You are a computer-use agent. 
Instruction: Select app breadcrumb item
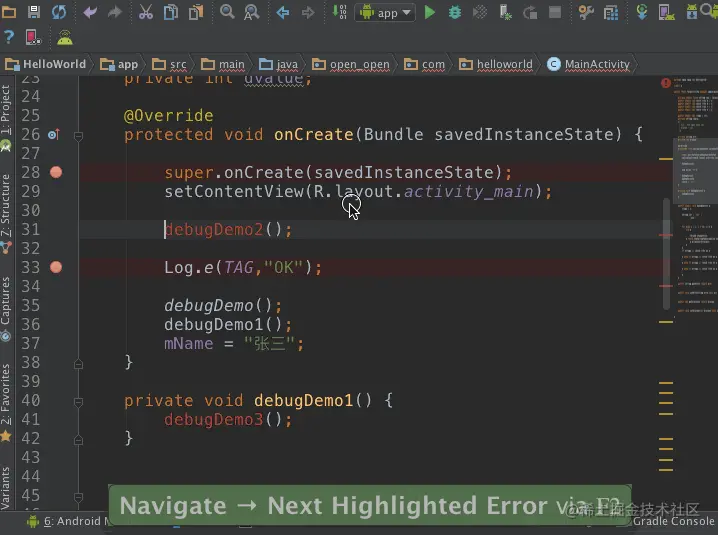click(x=119, y=64)
